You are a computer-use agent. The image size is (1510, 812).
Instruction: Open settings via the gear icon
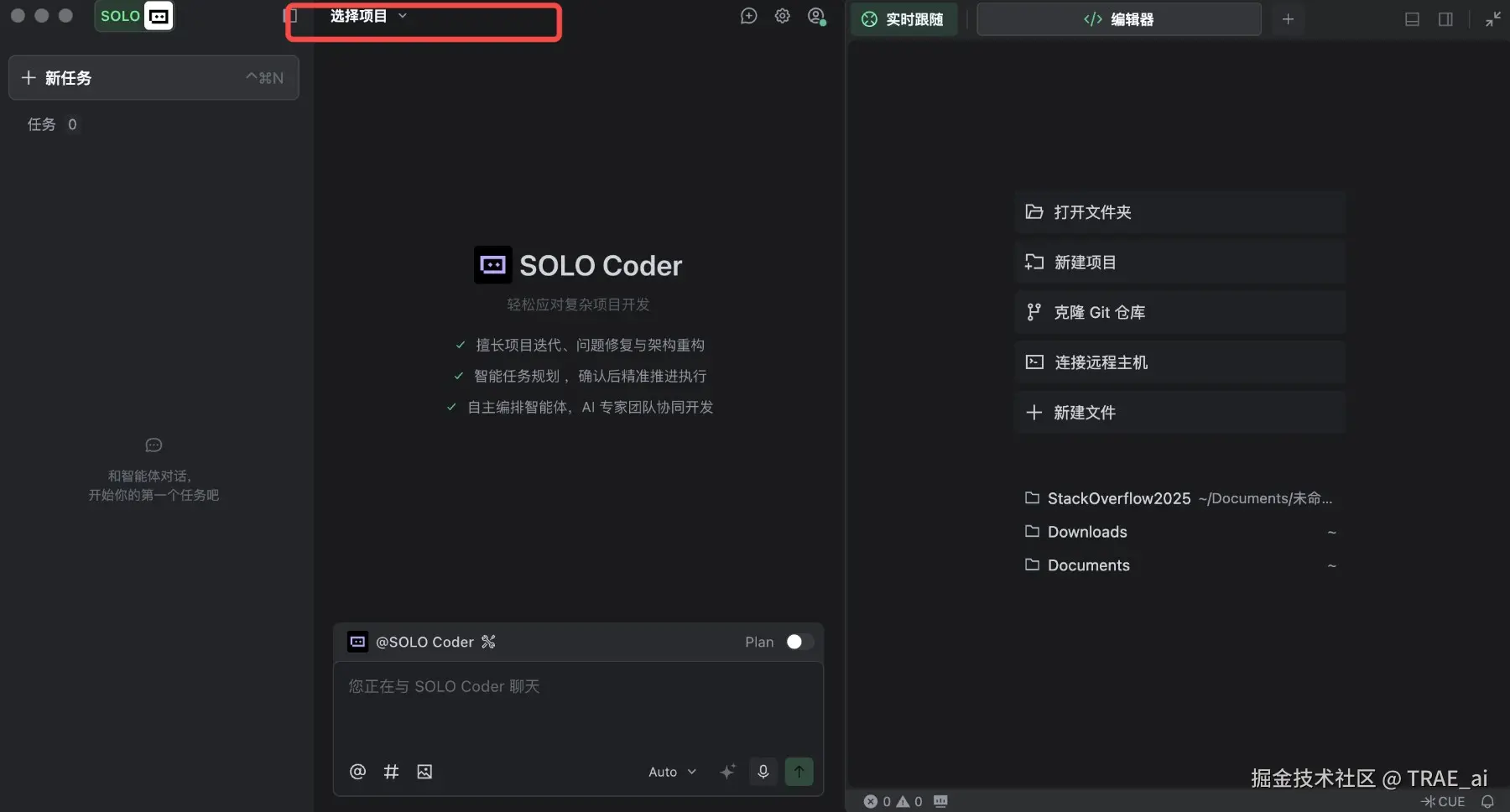point(783,16)
